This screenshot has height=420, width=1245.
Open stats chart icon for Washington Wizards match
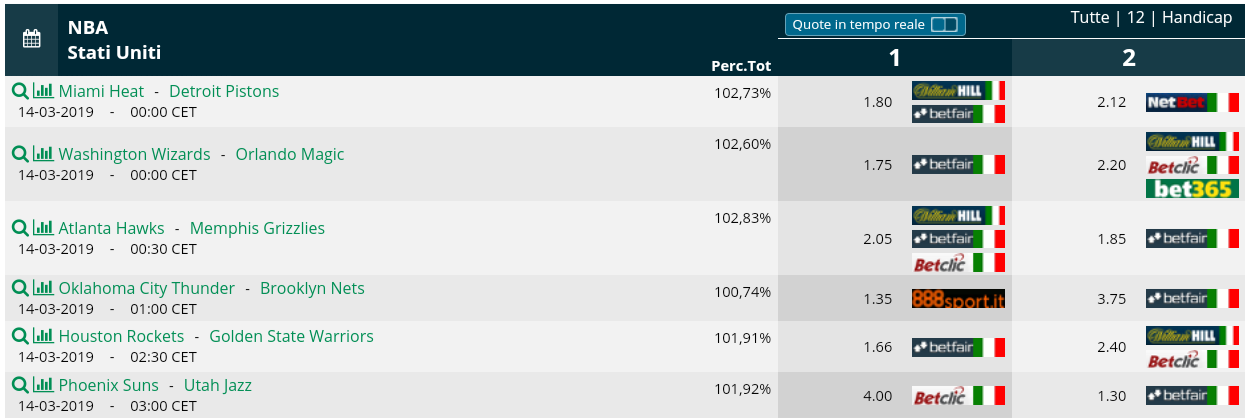tap(43, 154)
